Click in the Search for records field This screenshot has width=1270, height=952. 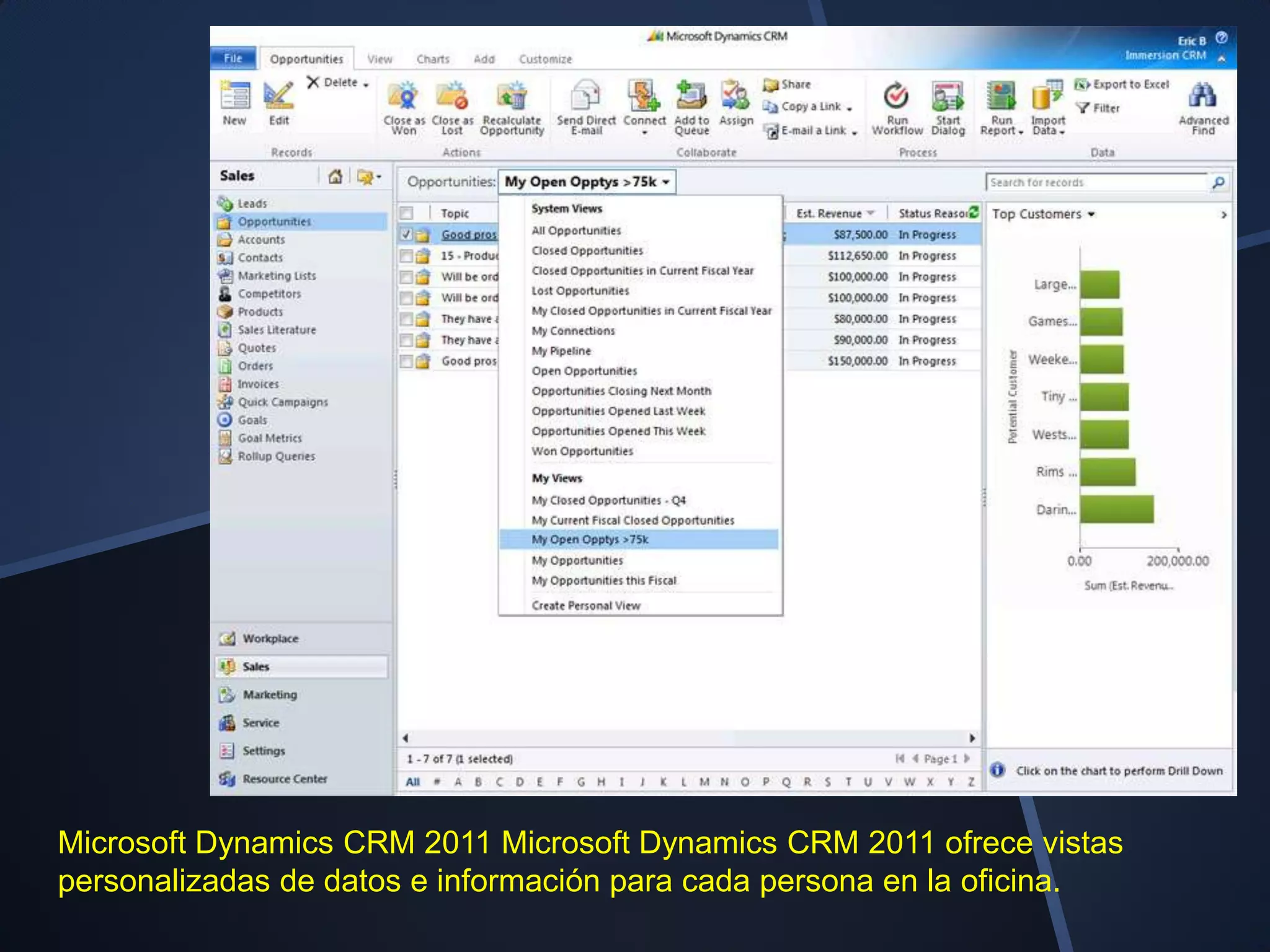click(x=1097, y=182)
